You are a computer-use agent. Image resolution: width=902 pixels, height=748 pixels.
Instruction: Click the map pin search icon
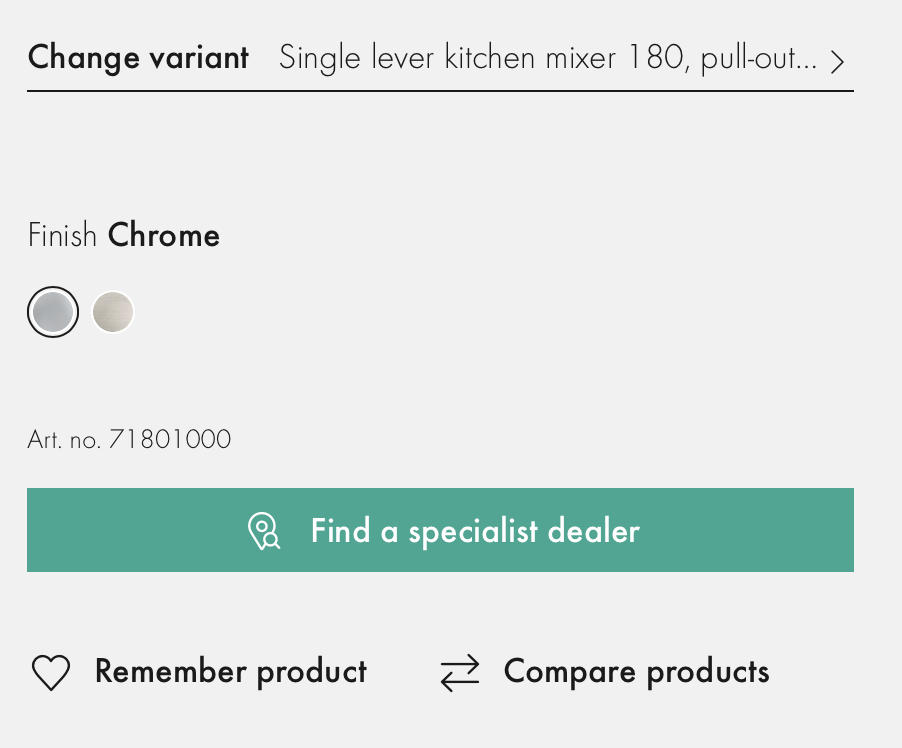click(263, 531)
